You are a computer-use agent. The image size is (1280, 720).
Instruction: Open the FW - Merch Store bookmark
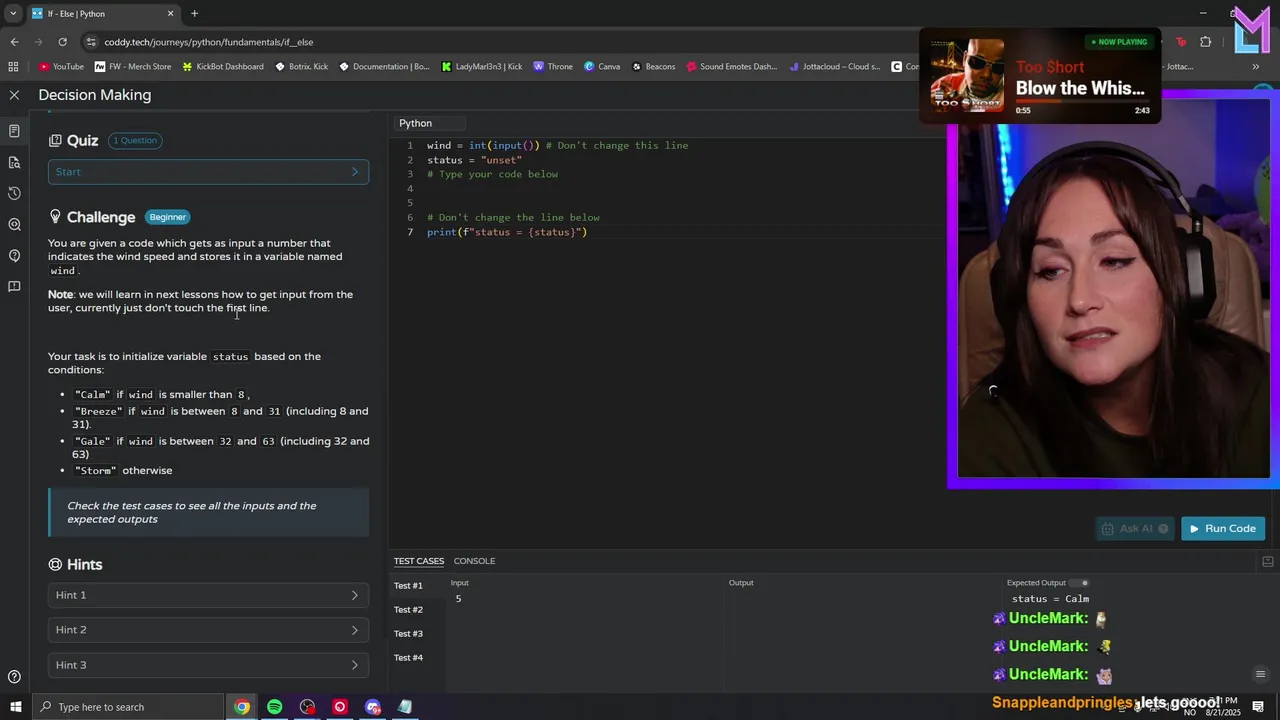click(x=133, y=67)
